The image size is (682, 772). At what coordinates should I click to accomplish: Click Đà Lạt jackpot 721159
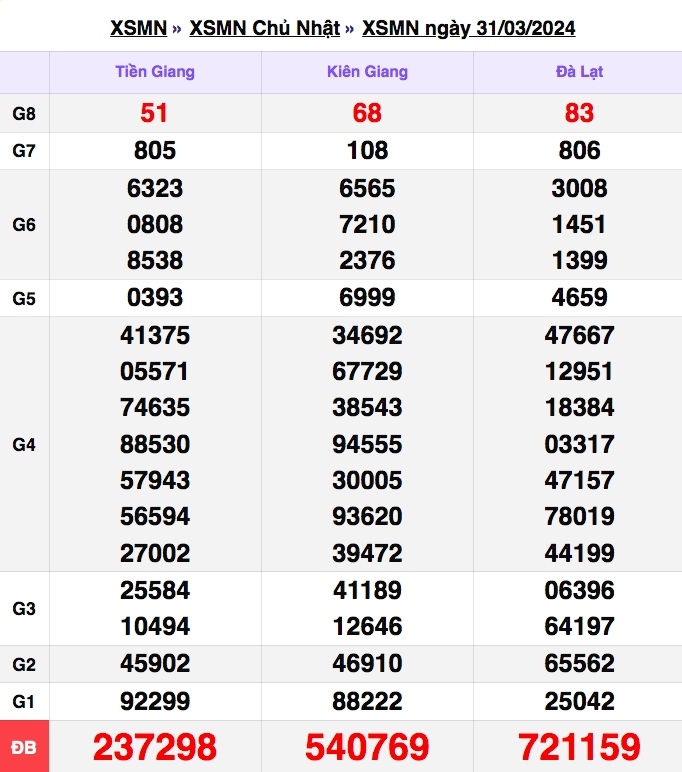click(579, 747)
